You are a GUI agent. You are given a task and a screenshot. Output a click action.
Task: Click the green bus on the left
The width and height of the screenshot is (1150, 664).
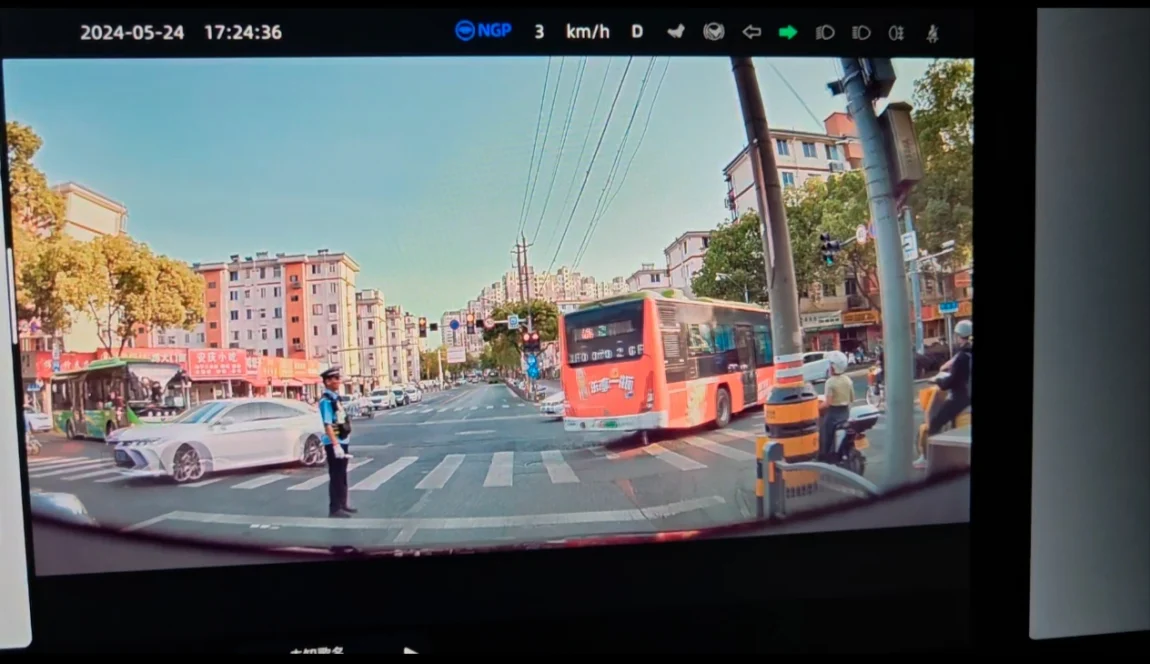tap(115, 395)
